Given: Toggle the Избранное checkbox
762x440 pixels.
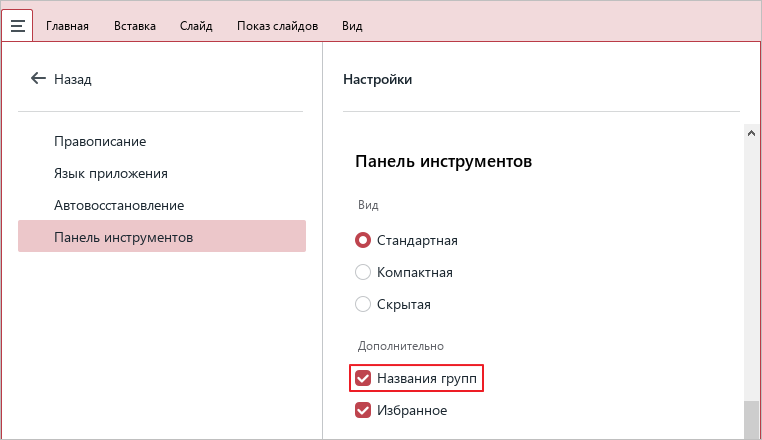Looking at the screenshot, I should [x=363, y=410].
